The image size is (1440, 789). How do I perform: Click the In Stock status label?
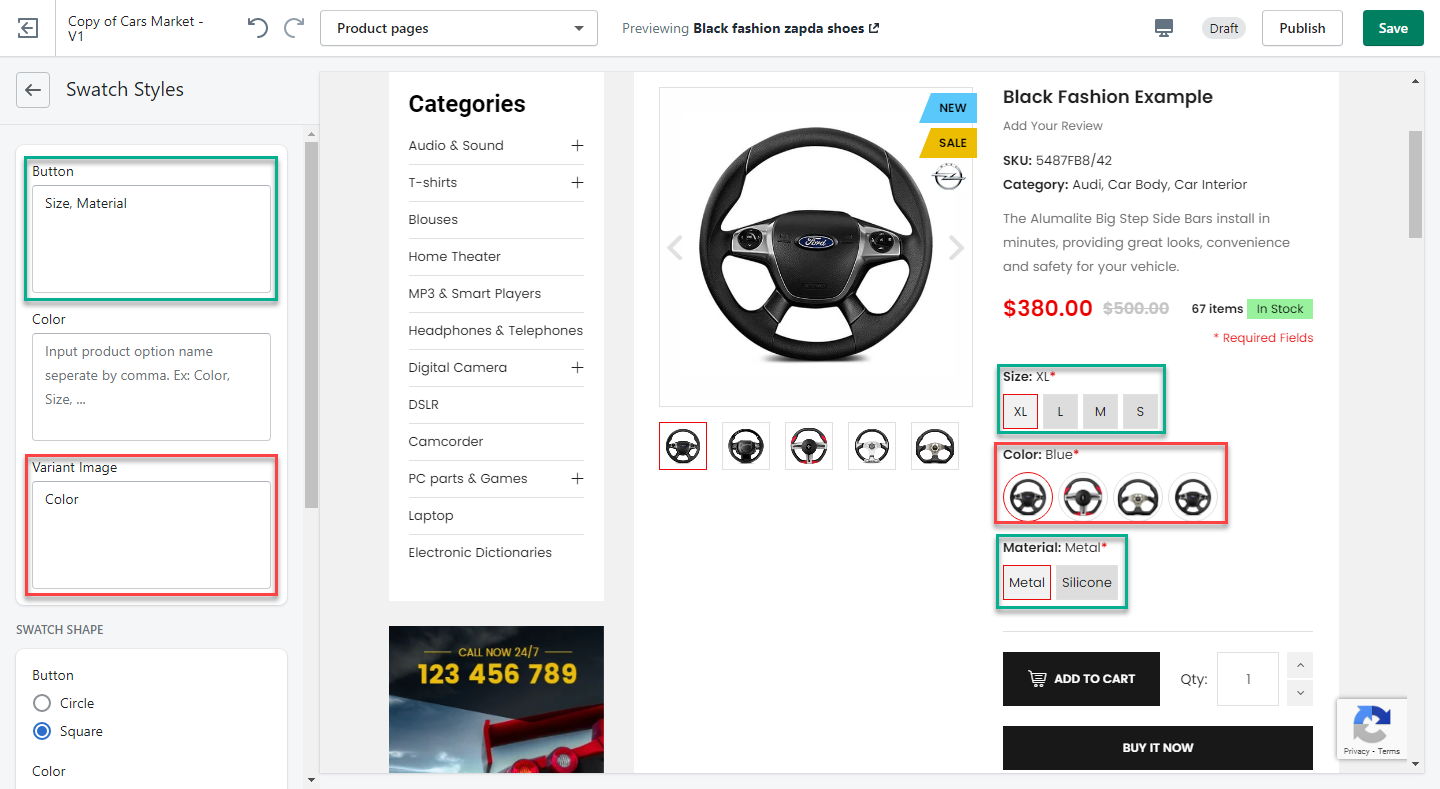1280,309
